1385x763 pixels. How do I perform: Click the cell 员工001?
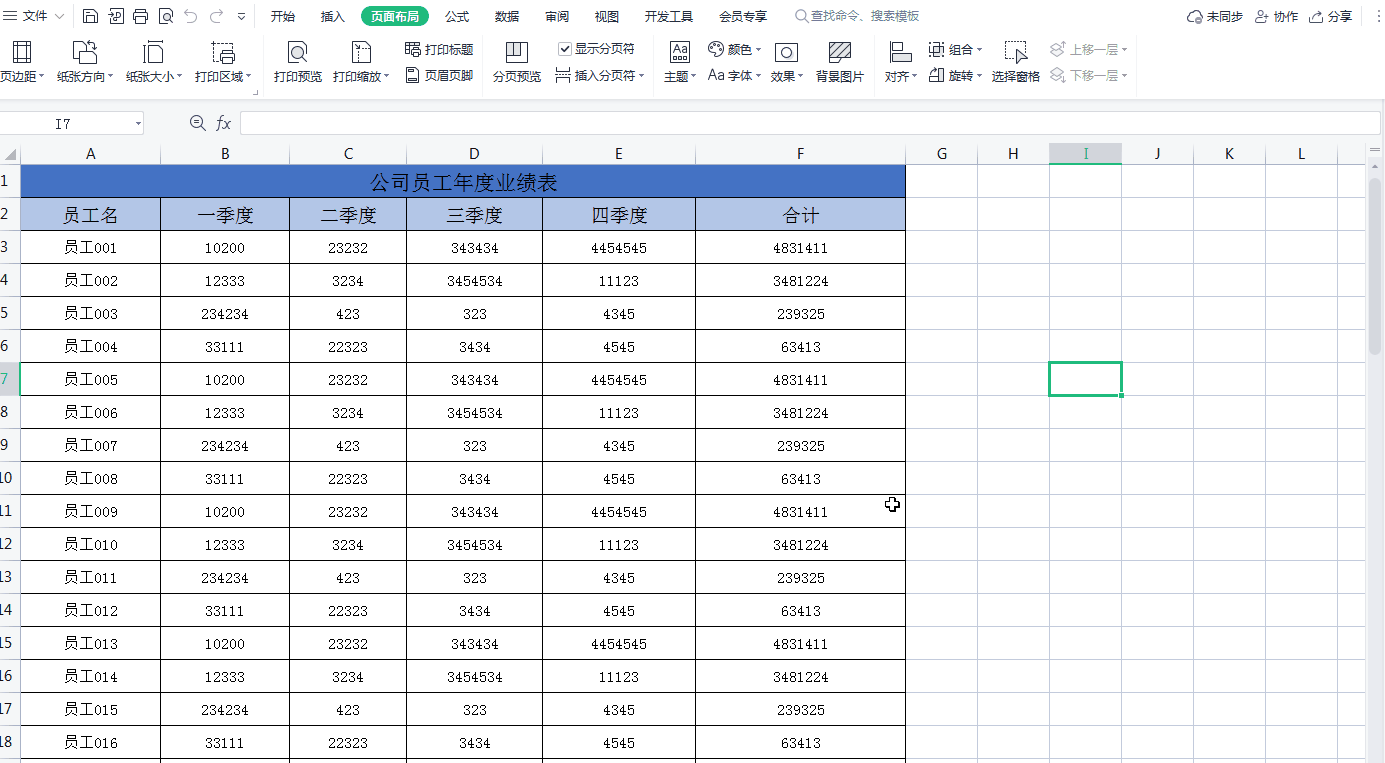pos(91,247)
